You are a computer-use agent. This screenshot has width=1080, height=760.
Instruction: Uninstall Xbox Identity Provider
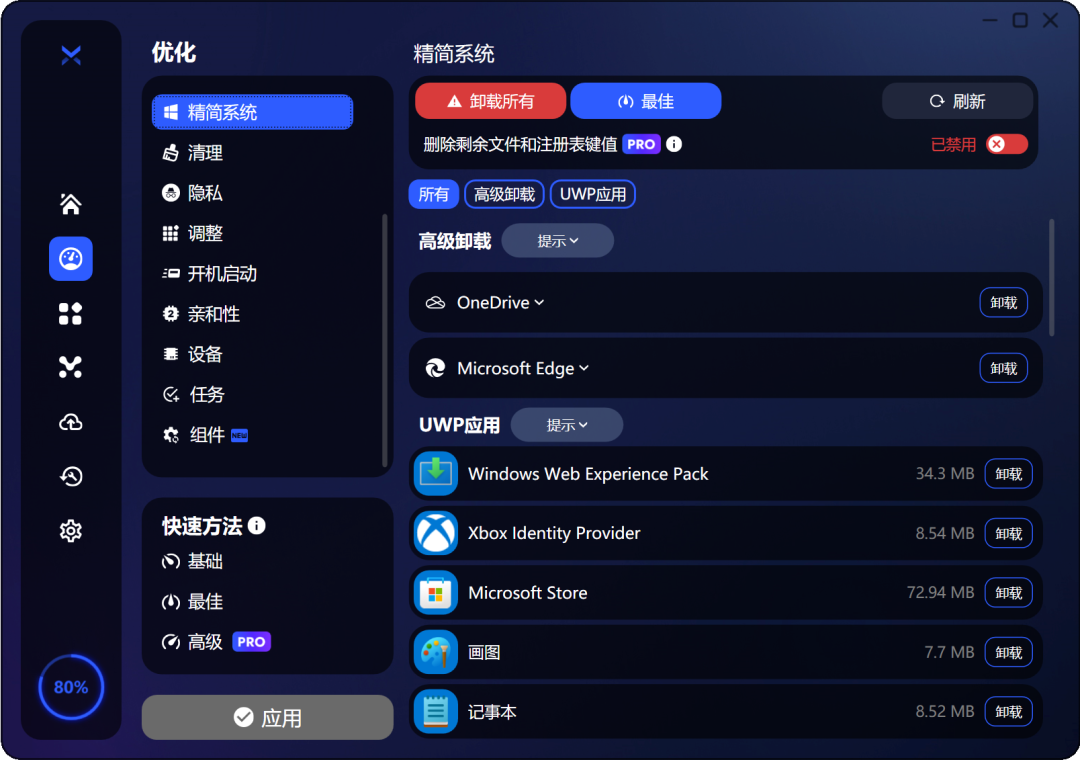click(x=1008, y=533)
